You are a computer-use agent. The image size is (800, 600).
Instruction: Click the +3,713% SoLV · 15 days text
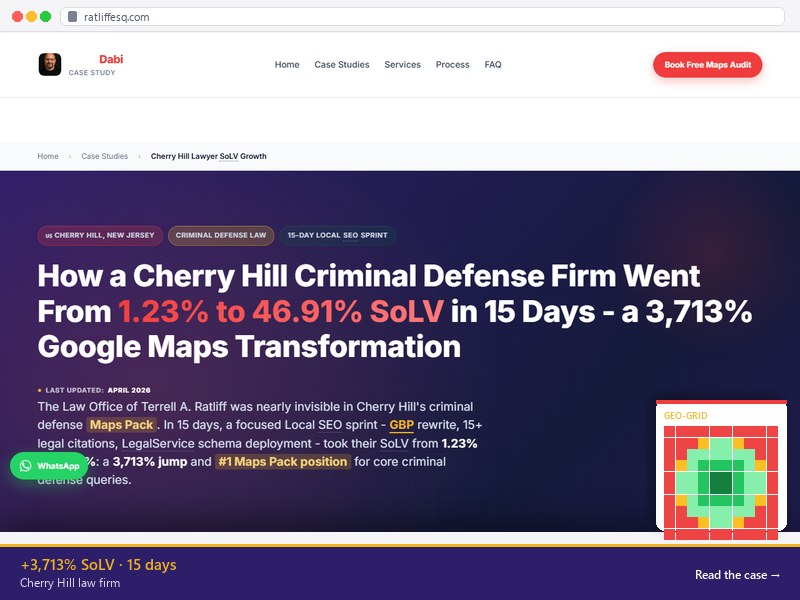click(98, 564)
